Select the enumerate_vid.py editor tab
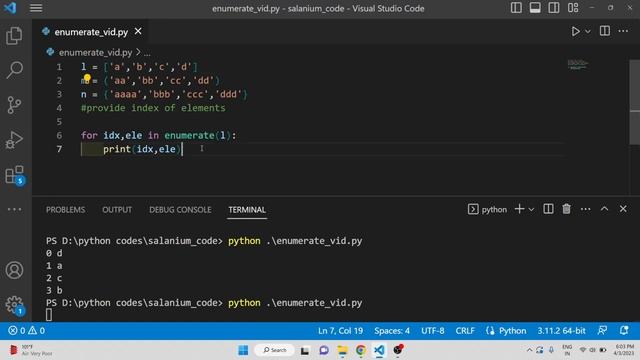640x360 pixels. click(91, 32)
